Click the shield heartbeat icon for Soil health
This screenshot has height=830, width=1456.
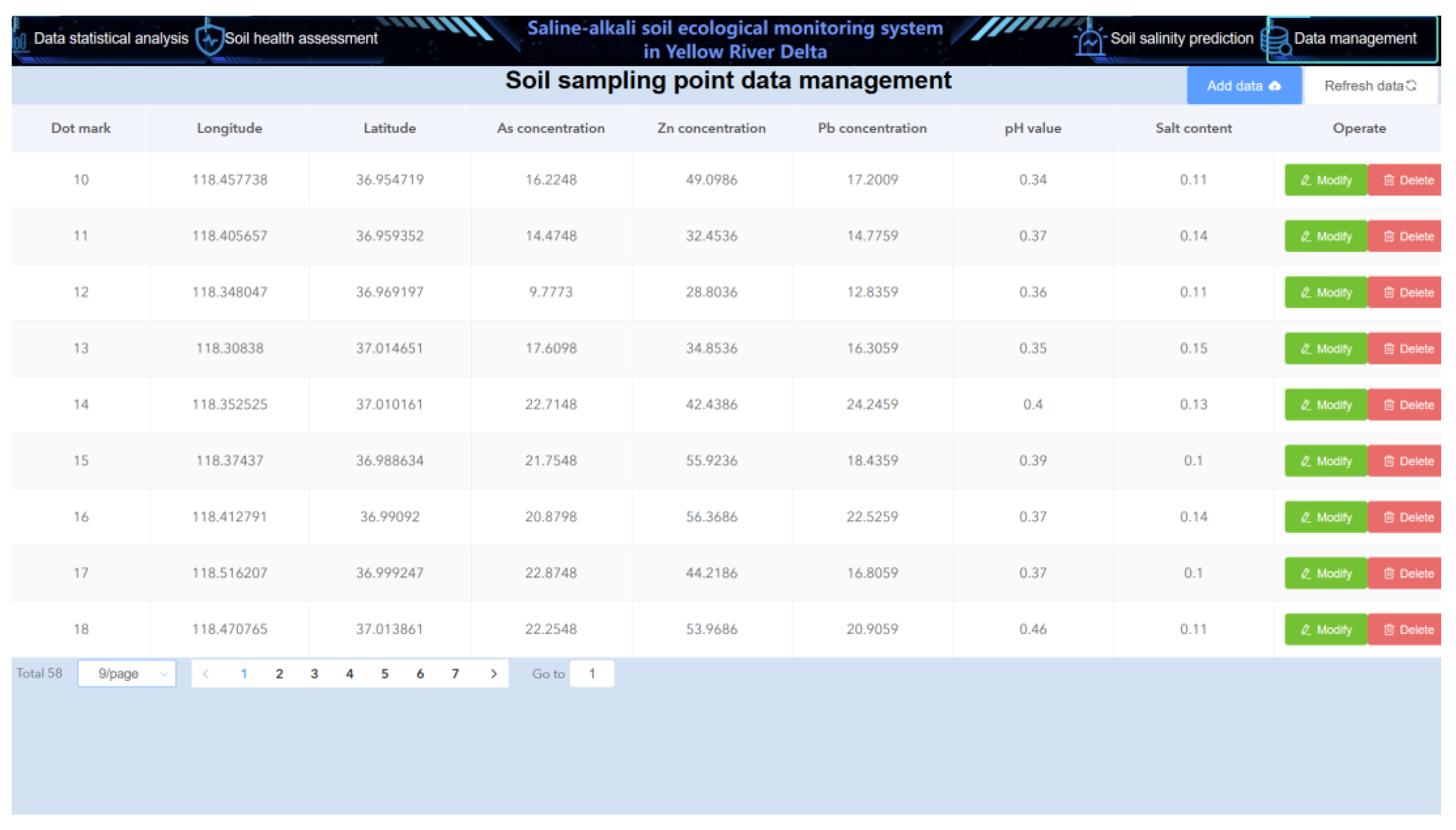[x=210, y=40]
